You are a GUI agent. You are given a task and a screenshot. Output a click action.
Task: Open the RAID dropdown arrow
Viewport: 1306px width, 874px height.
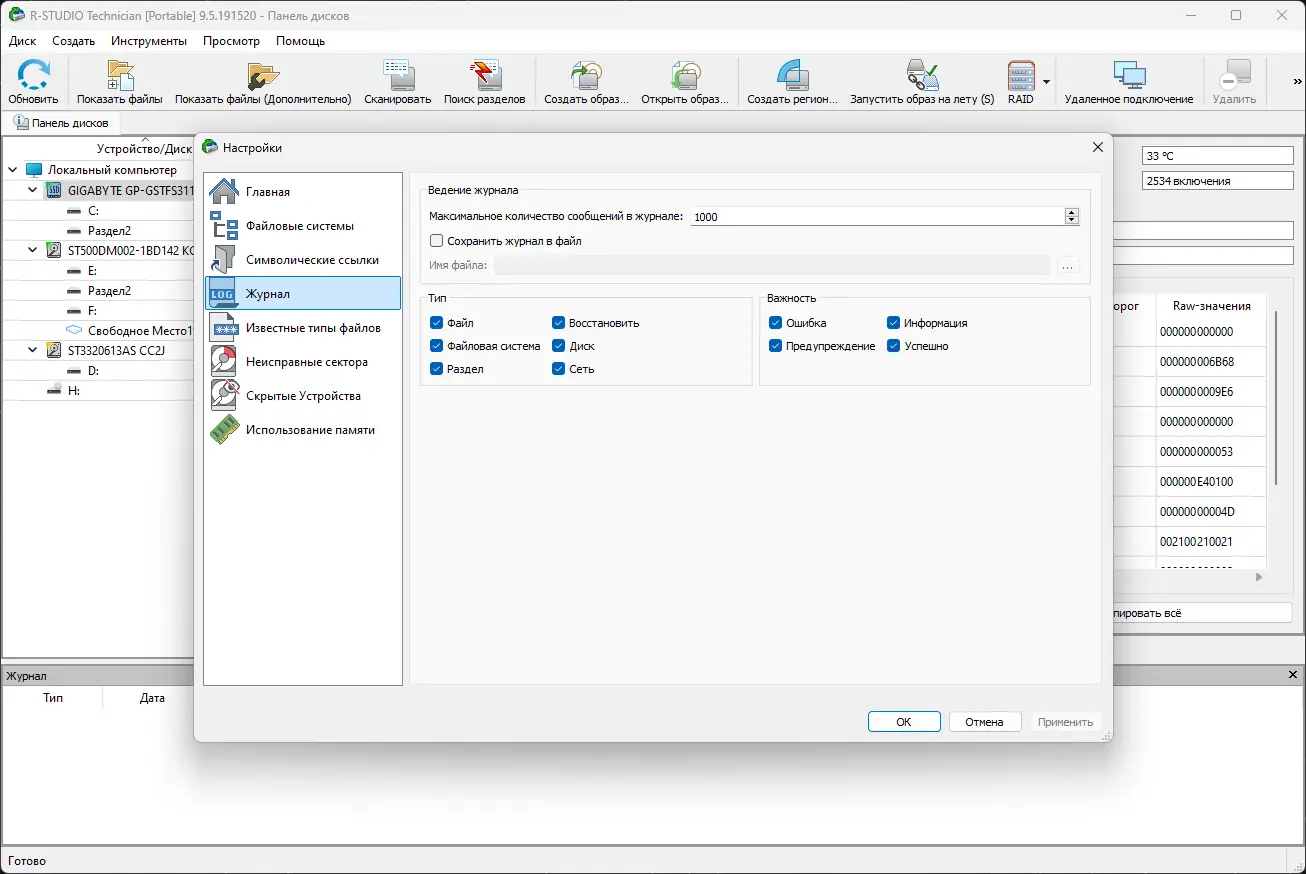click(x=1046, y=82)
